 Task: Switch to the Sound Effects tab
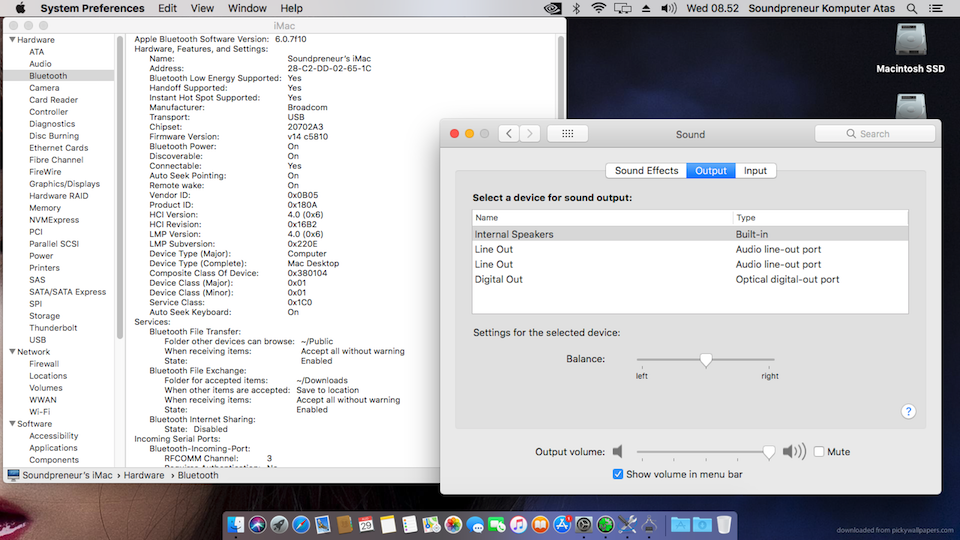[646, 171]
